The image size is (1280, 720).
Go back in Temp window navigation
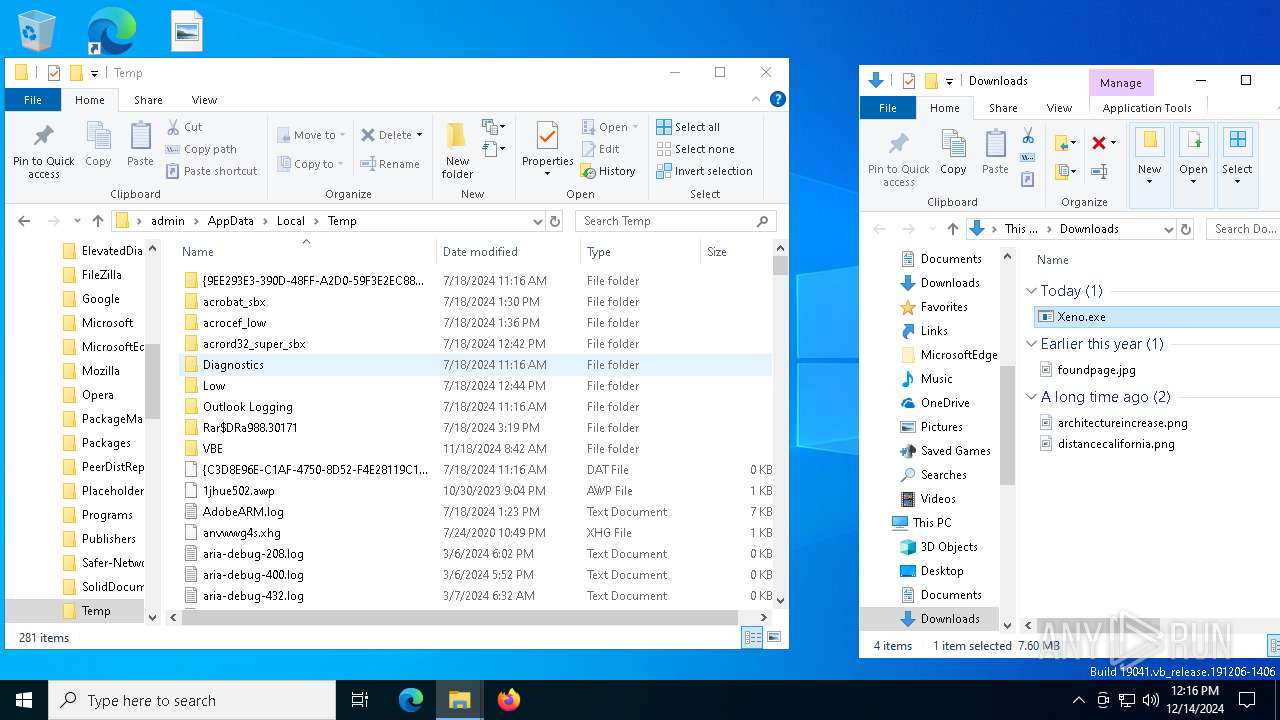point(25,221)
